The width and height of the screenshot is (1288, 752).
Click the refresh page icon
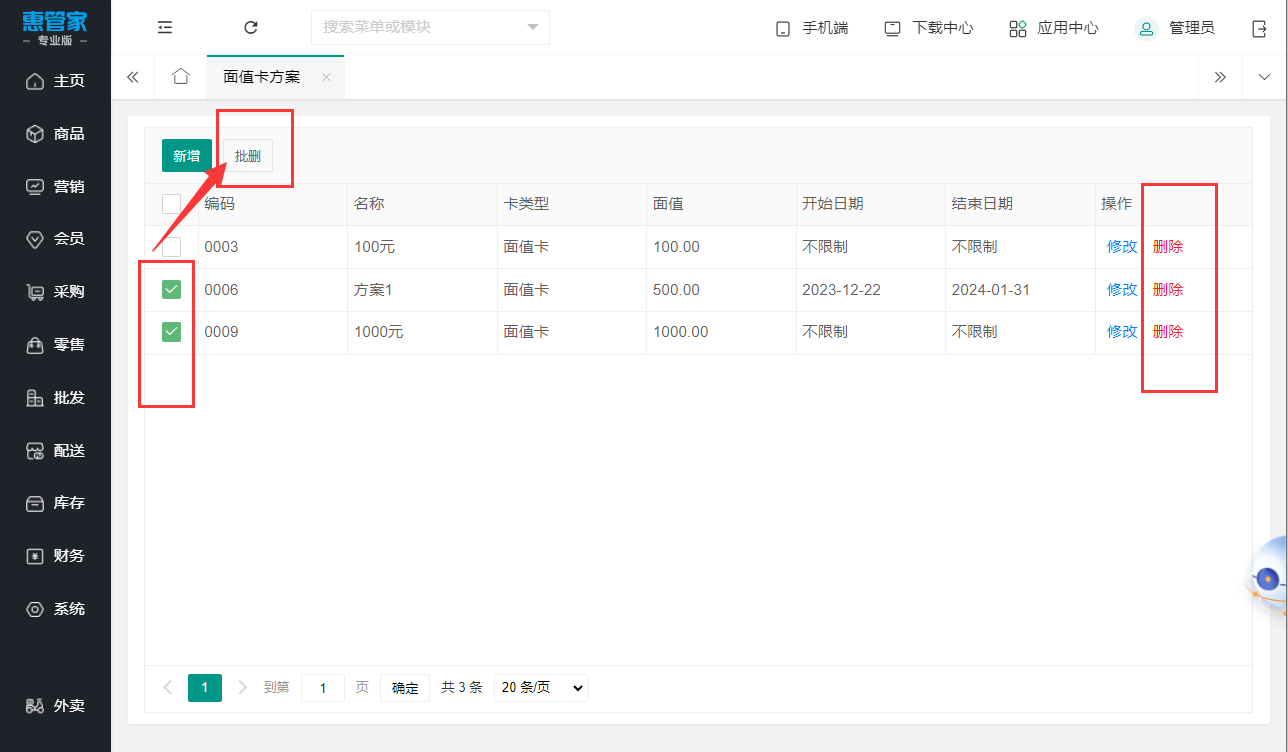(x=251, y=28)
